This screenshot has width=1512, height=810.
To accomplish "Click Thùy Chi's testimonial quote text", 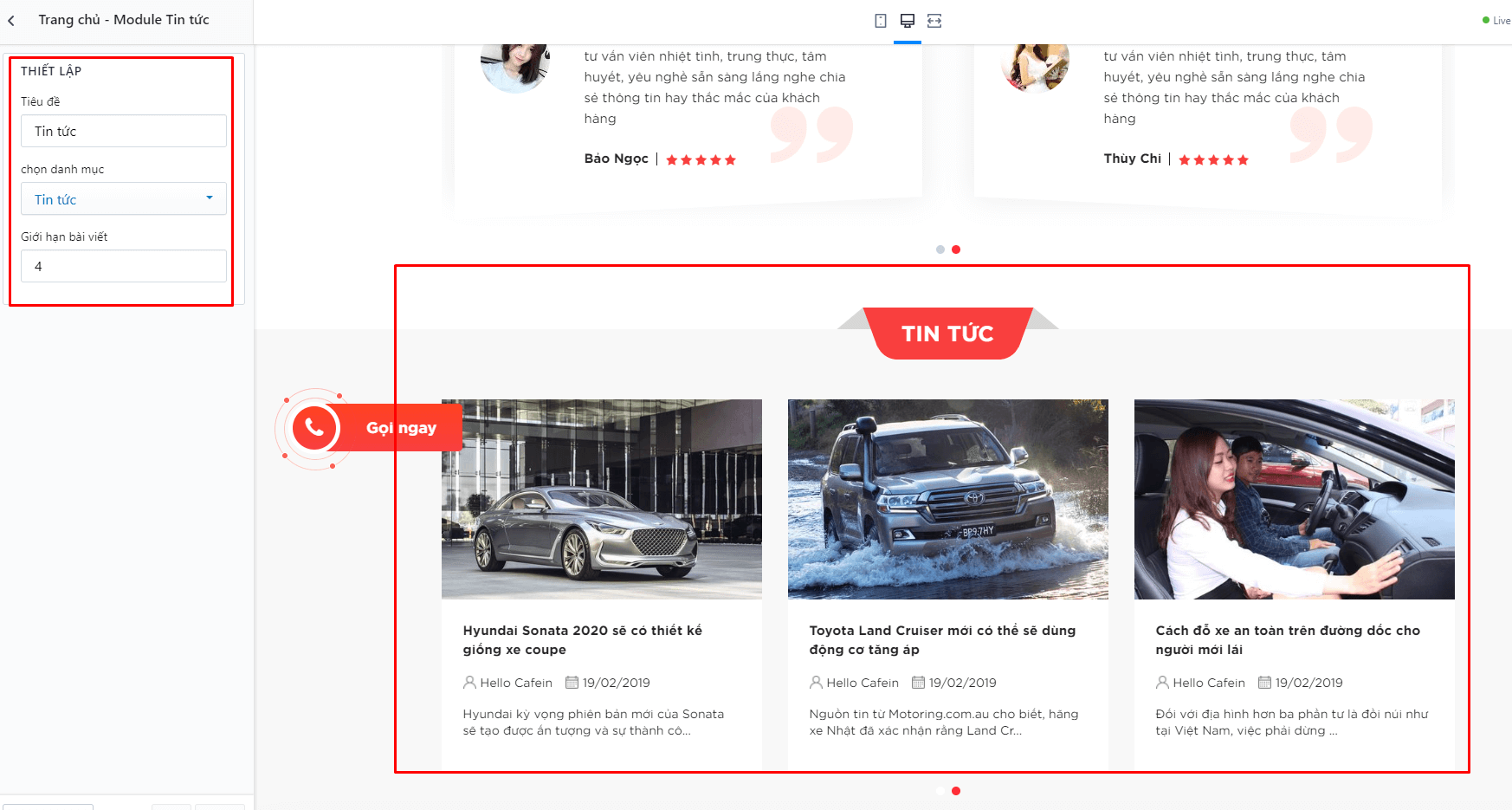I will (x=1234, y=87).
